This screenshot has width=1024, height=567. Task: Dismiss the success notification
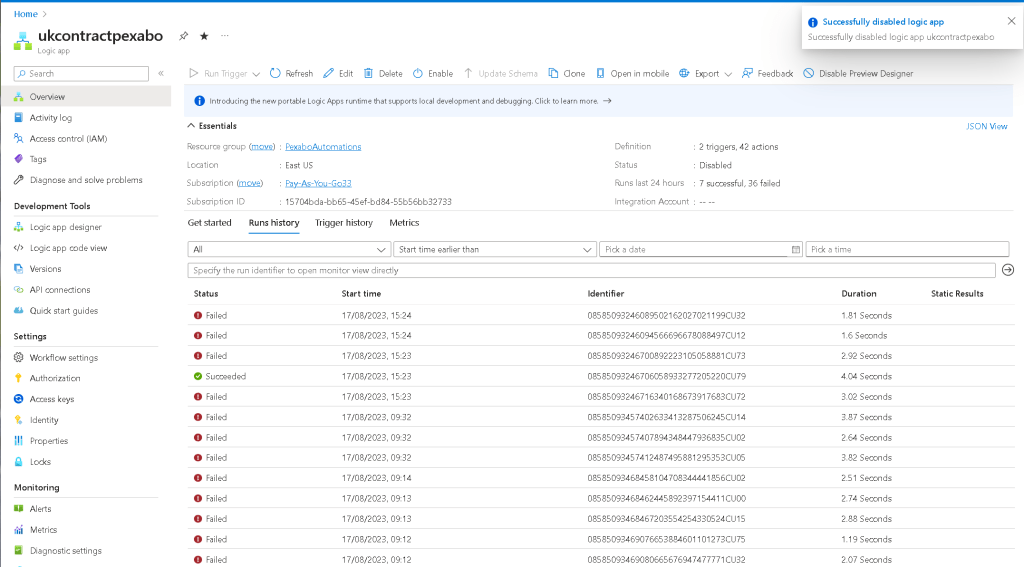coord(1012,21)
